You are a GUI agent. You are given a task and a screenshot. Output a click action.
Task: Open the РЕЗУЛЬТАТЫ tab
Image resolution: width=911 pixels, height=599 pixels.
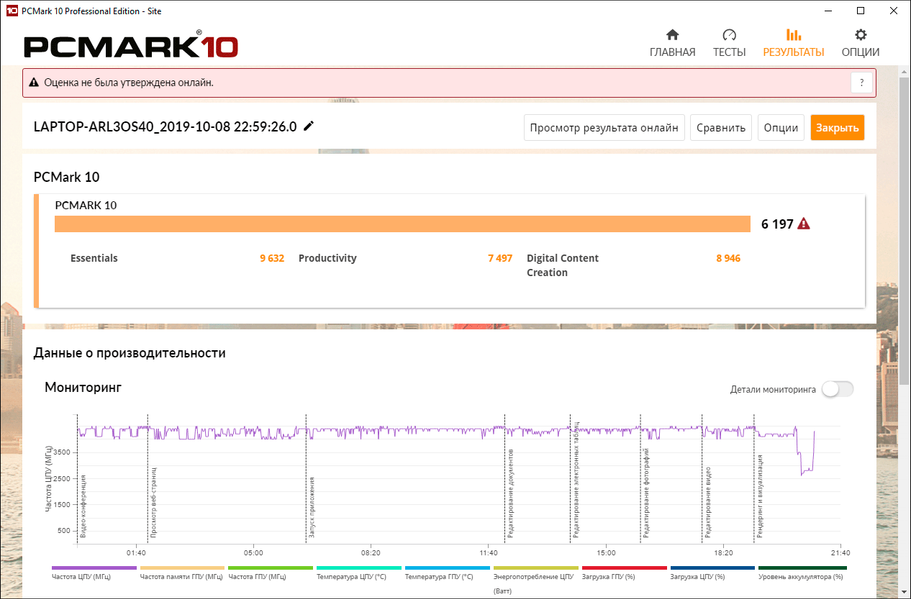pyautogui.click(x=793, y=43)
